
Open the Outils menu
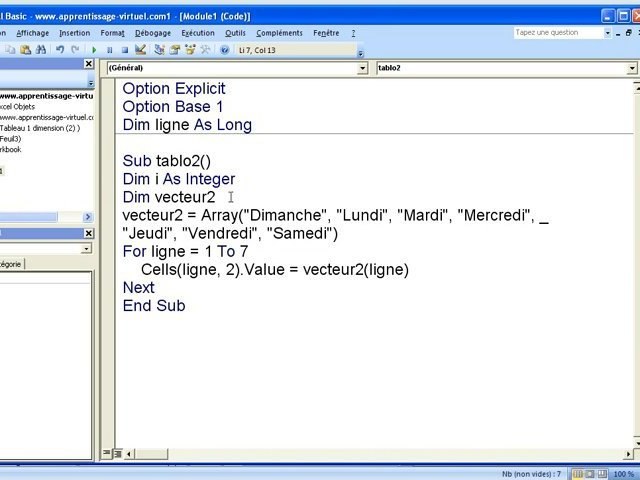pos(236,33)
